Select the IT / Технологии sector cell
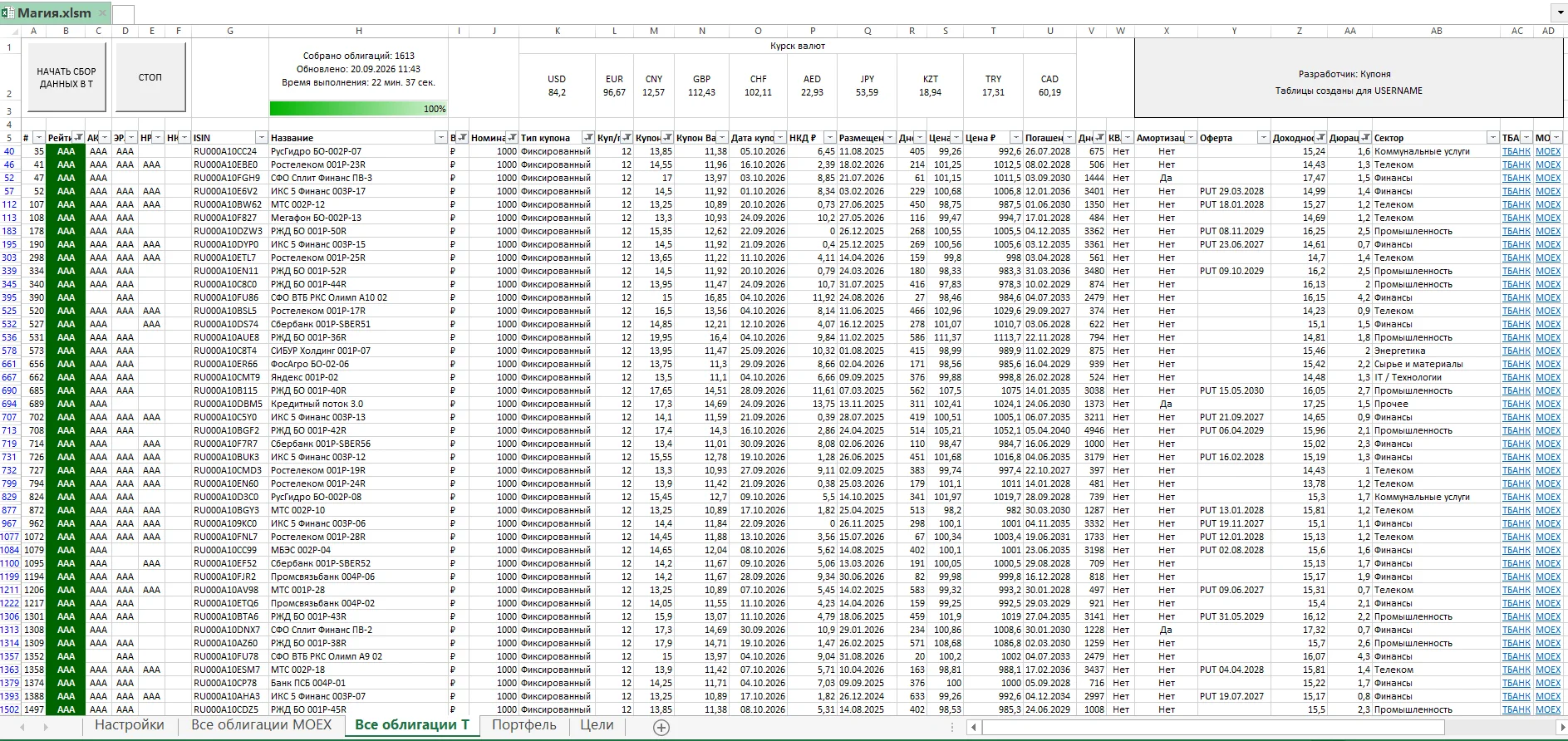 coord(1436,377)
